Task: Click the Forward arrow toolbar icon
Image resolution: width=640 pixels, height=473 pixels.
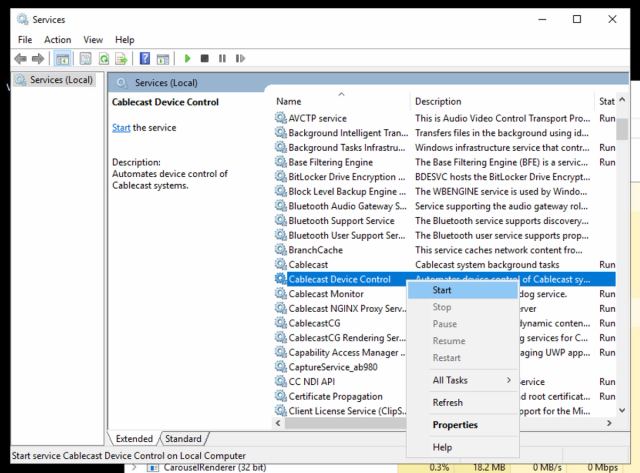Action: (x=38, y=59)
